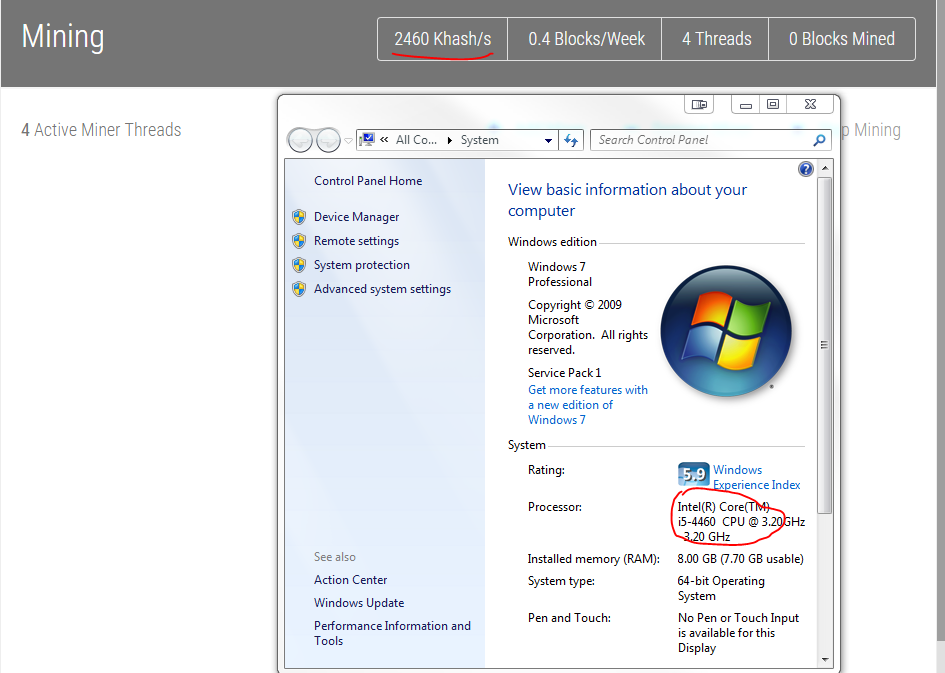Click the No Pen or Touch Input text

[x=738, y=633]
